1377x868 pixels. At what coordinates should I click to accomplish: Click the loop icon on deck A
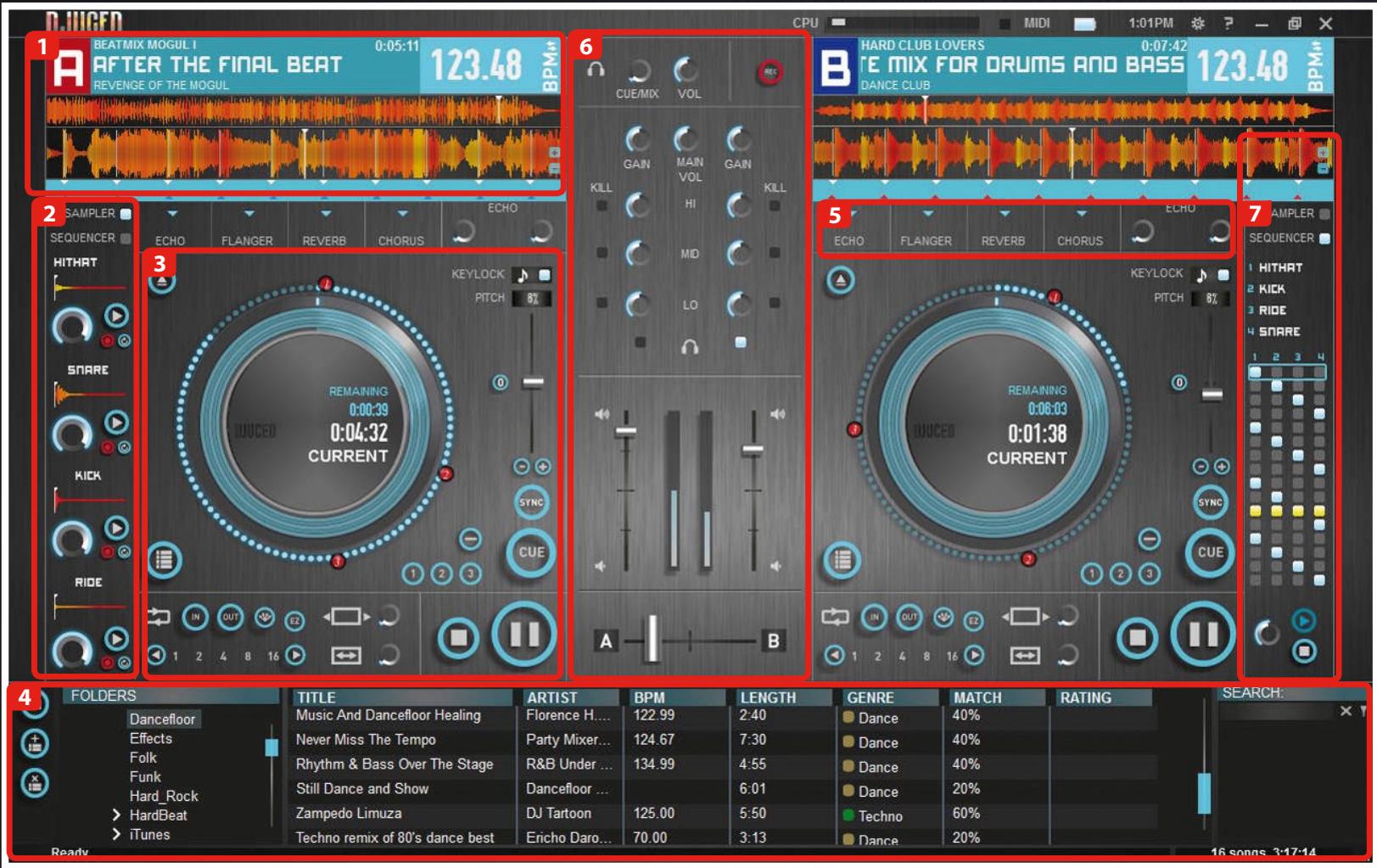point(159,617)
